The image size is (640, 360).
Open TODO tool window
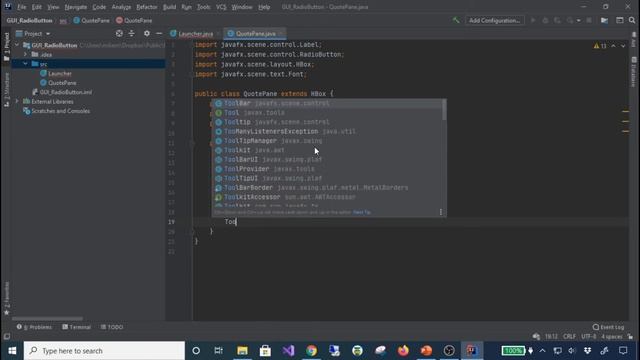(x=112, y=327)
